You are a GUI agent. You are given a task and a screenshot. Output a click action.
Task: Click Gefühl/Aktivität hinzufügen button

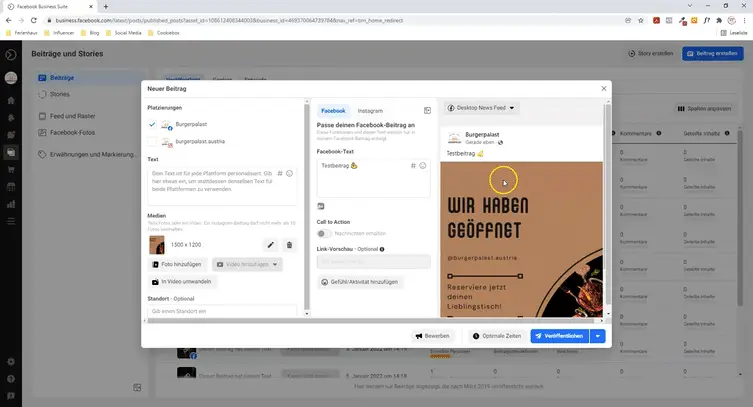360,282
